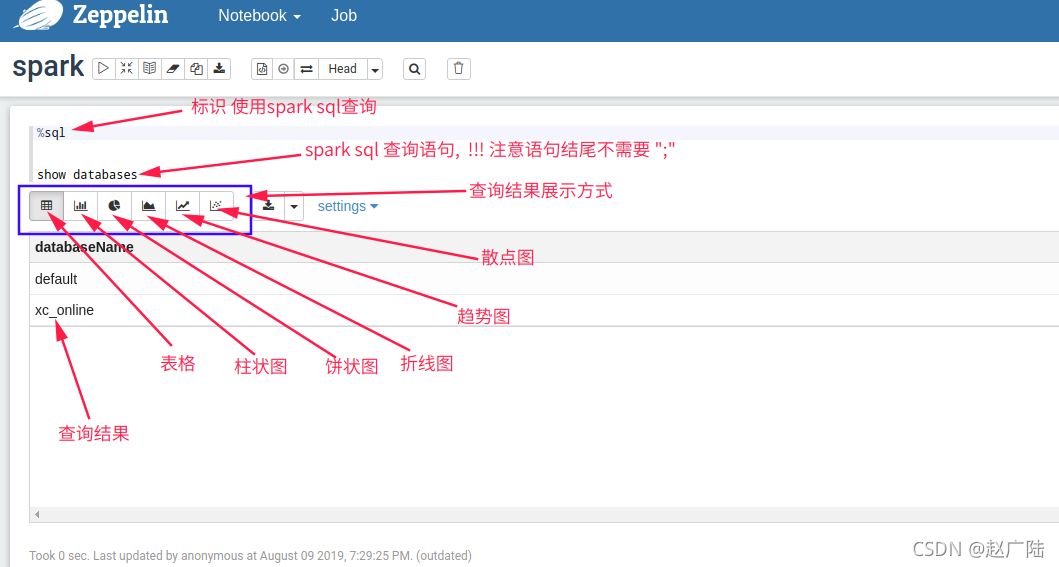Clear all output with eraser icon
1059x567 pixels.
pos(173,68)
